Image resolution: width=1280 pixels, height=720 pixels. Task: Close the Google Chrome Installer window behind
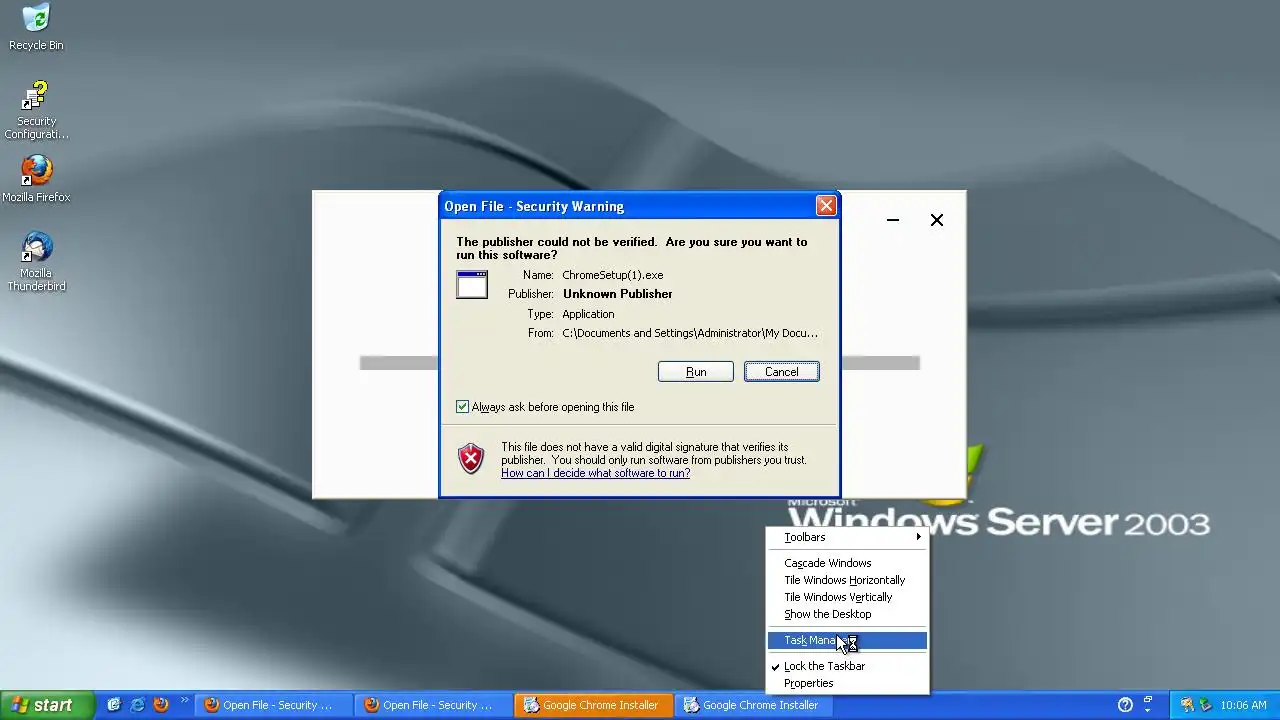[937, 220]
